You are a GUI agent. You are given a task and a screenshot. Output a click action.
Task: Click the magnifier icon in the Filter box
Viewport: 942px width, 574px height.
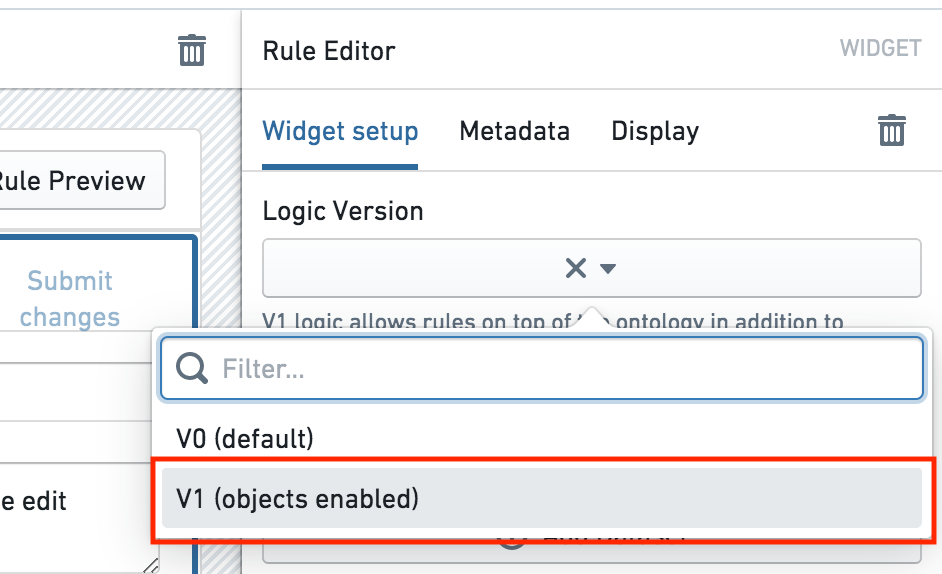tap(192, 368)
